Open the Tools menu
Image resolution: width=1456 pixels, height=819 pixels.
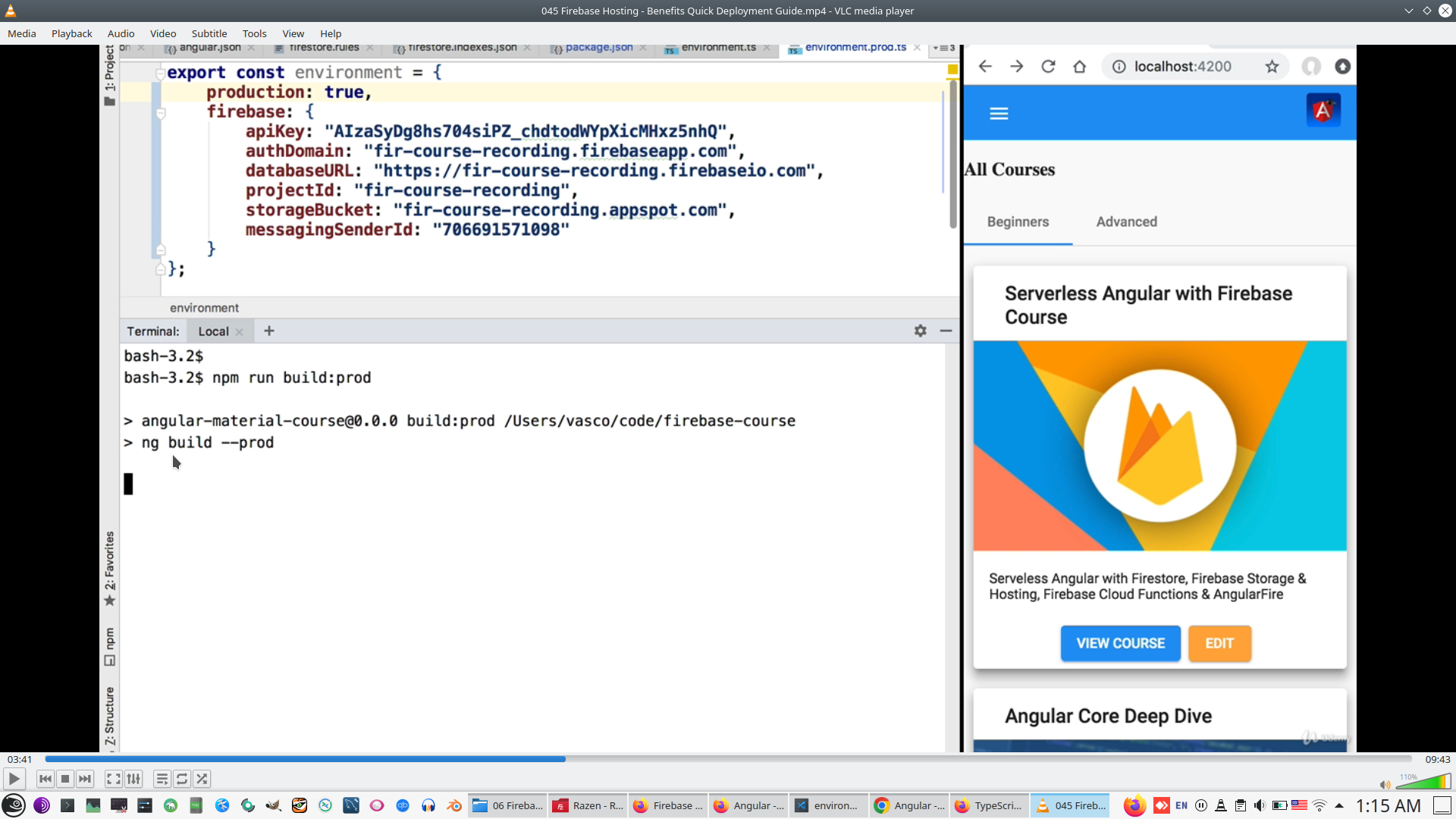click(x=254, y=33)
